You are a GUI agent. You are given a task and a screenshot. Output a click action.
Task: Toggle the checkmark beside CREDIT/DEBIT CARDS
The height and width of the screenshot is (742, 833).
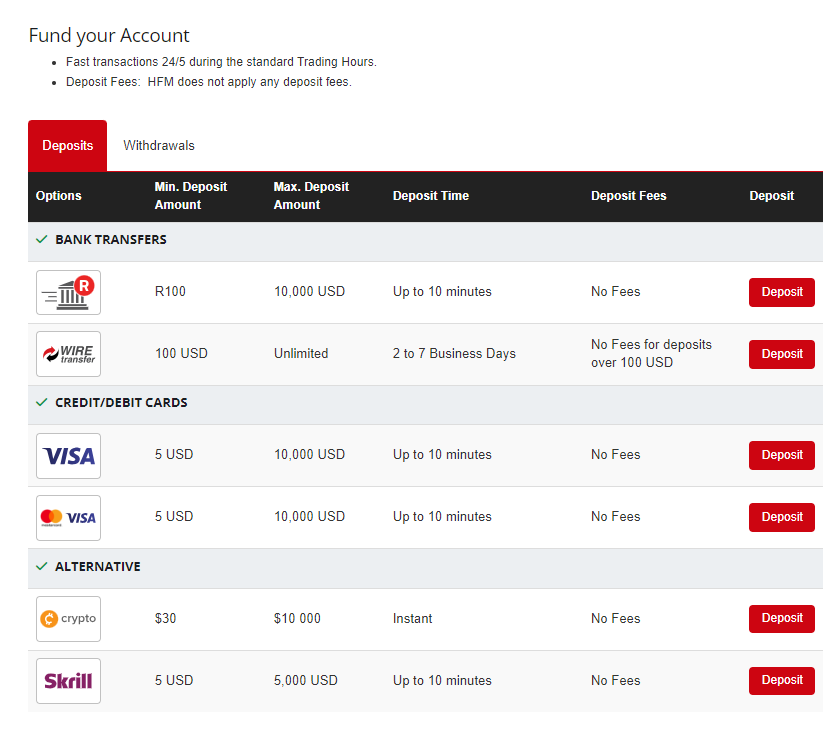(40, 402)
